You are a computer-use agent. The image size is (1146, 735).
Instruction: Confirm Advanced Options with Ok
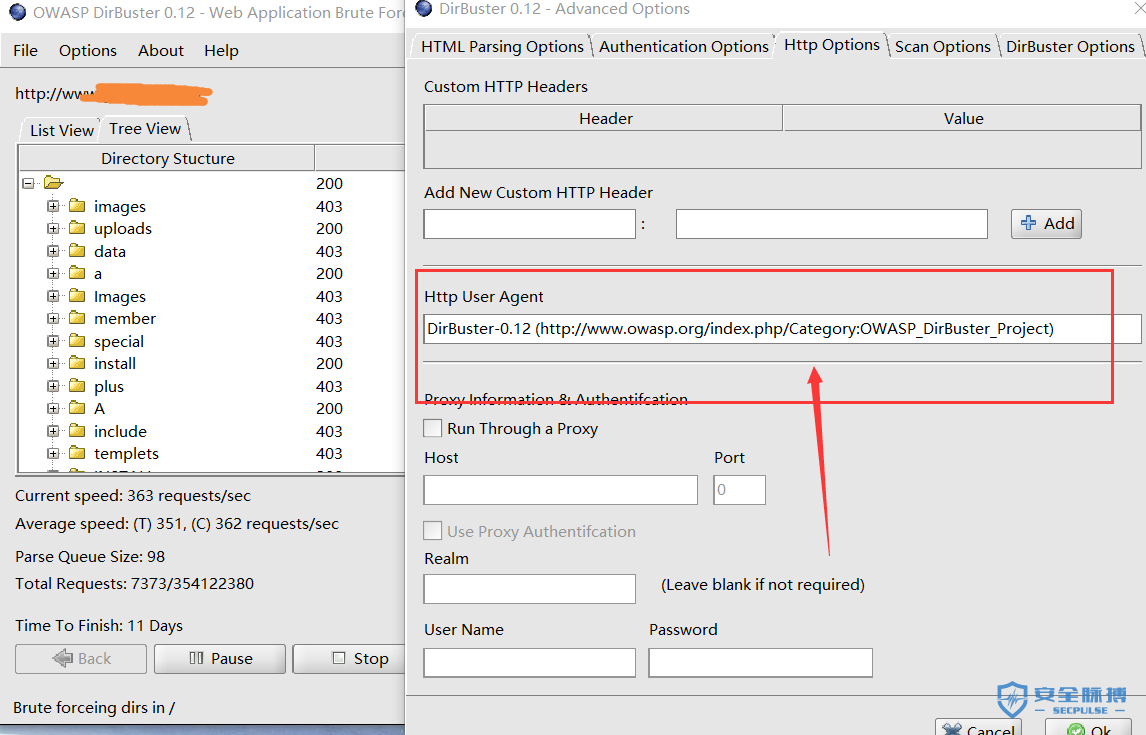(1088, 727)
